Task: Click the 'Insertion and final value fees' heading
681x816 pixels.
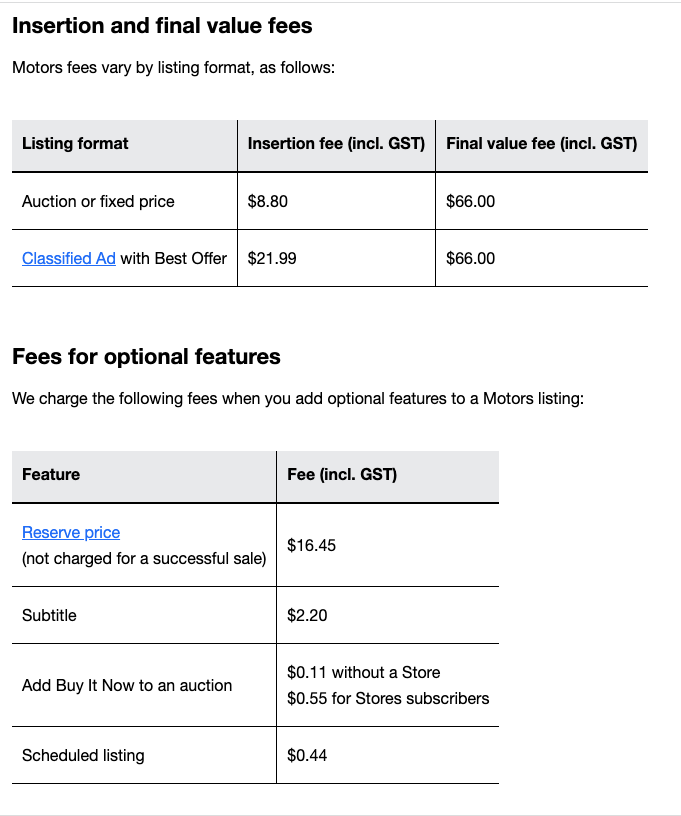Action: [x=162, y=26]
